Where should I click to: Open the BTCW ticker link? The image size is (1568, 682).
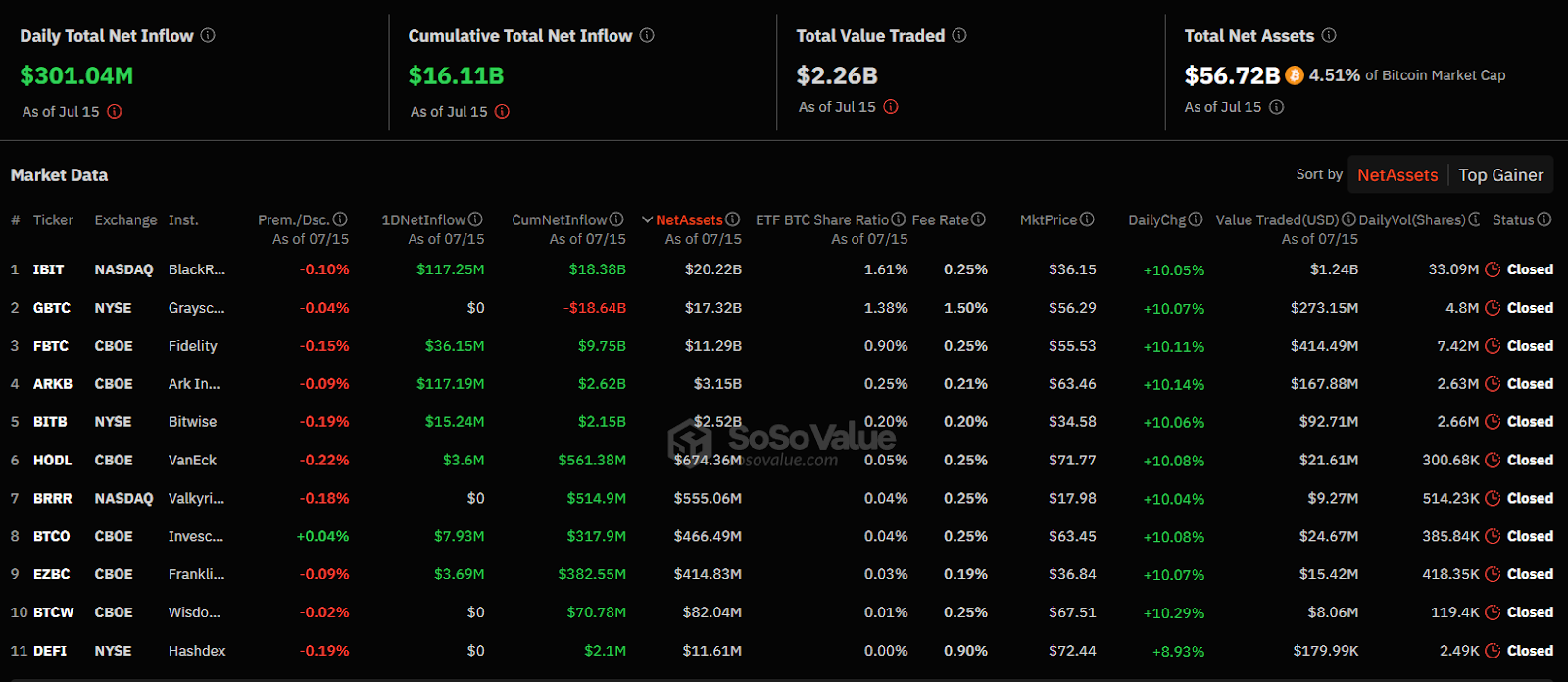(x=54, y=612)
